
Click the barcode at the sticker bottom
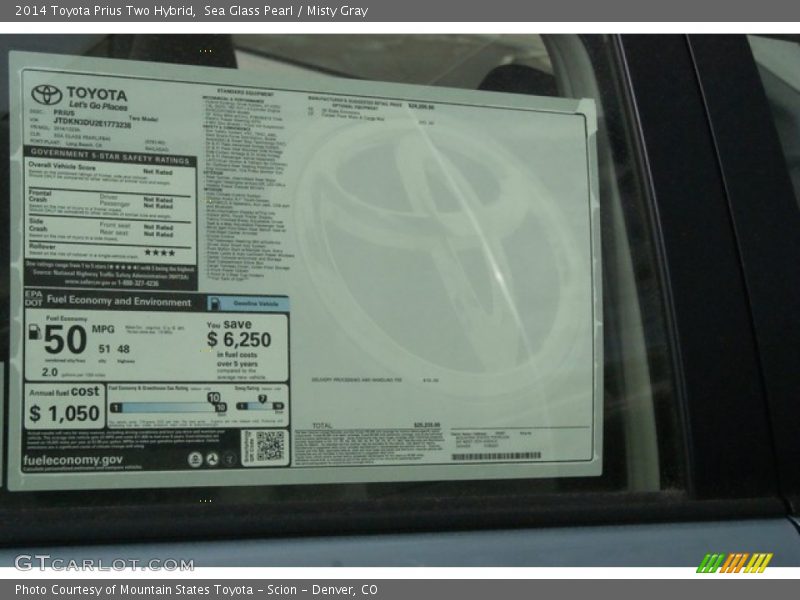coord(496,457)
